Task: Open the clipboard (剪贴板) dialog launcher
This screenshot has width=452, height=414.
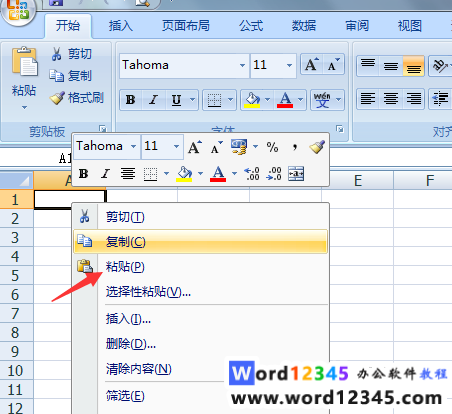Action: click(103, 128)
